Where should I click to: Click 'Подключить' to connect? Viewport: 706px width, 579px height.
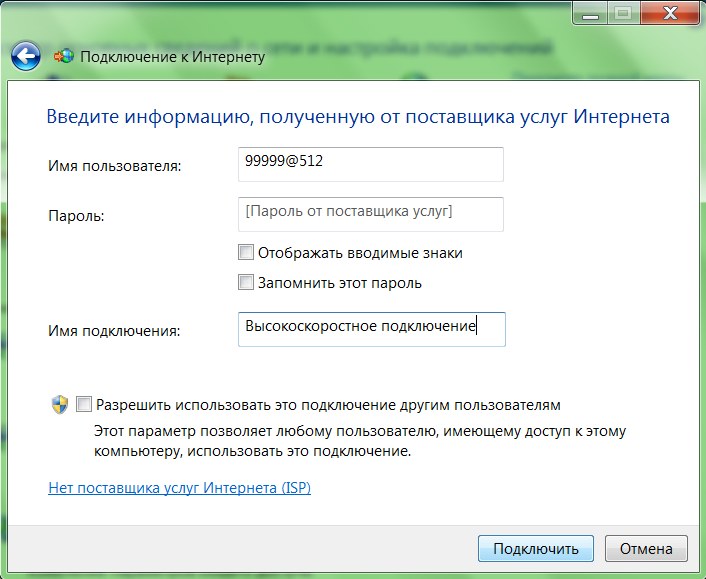536,549
